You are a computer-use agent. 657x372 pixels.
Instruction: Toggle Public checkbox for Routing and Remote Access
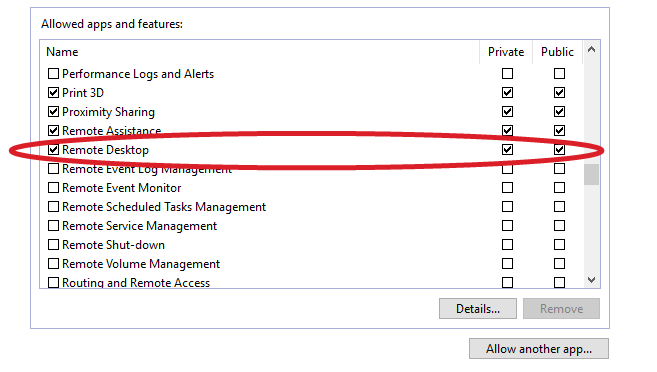pyautogui.click(x=559, y=282)
